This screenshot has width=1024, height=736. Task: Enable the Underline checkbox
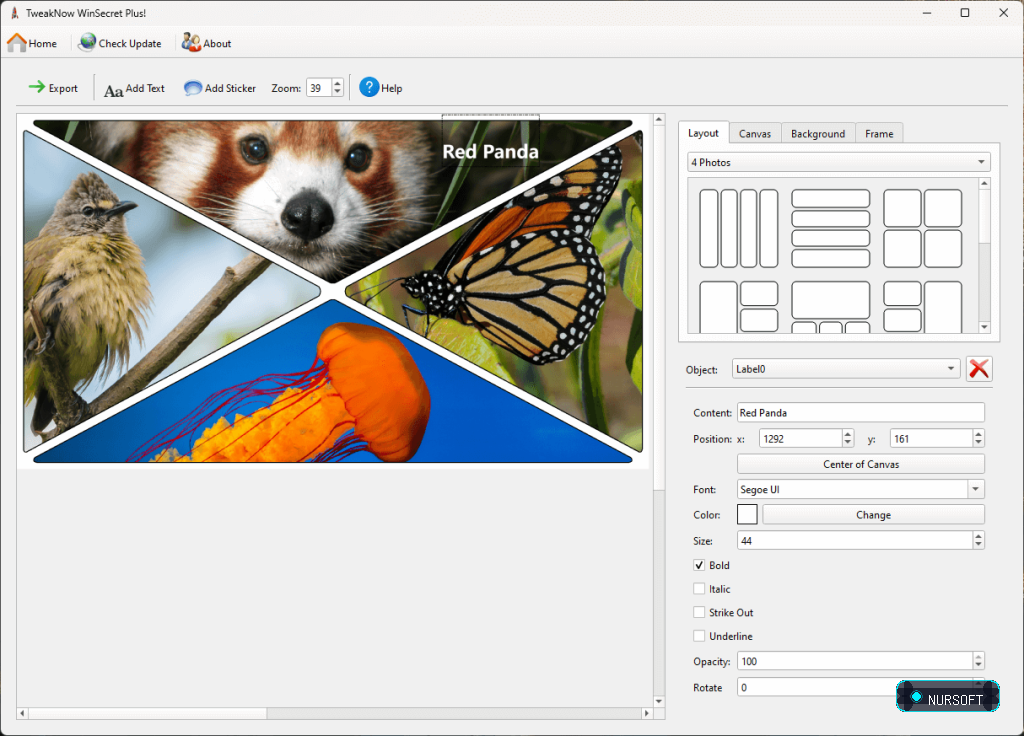coord(699,635)
